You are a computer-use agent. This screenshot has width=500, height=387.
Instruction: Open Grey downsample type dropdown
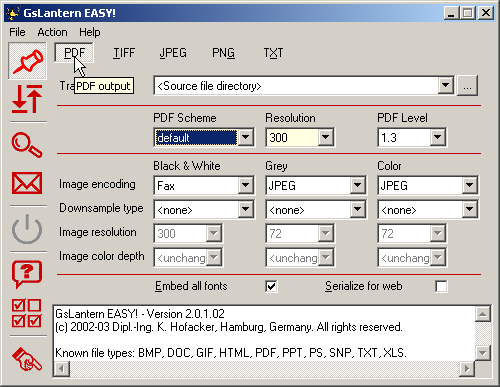click(358, 209)
